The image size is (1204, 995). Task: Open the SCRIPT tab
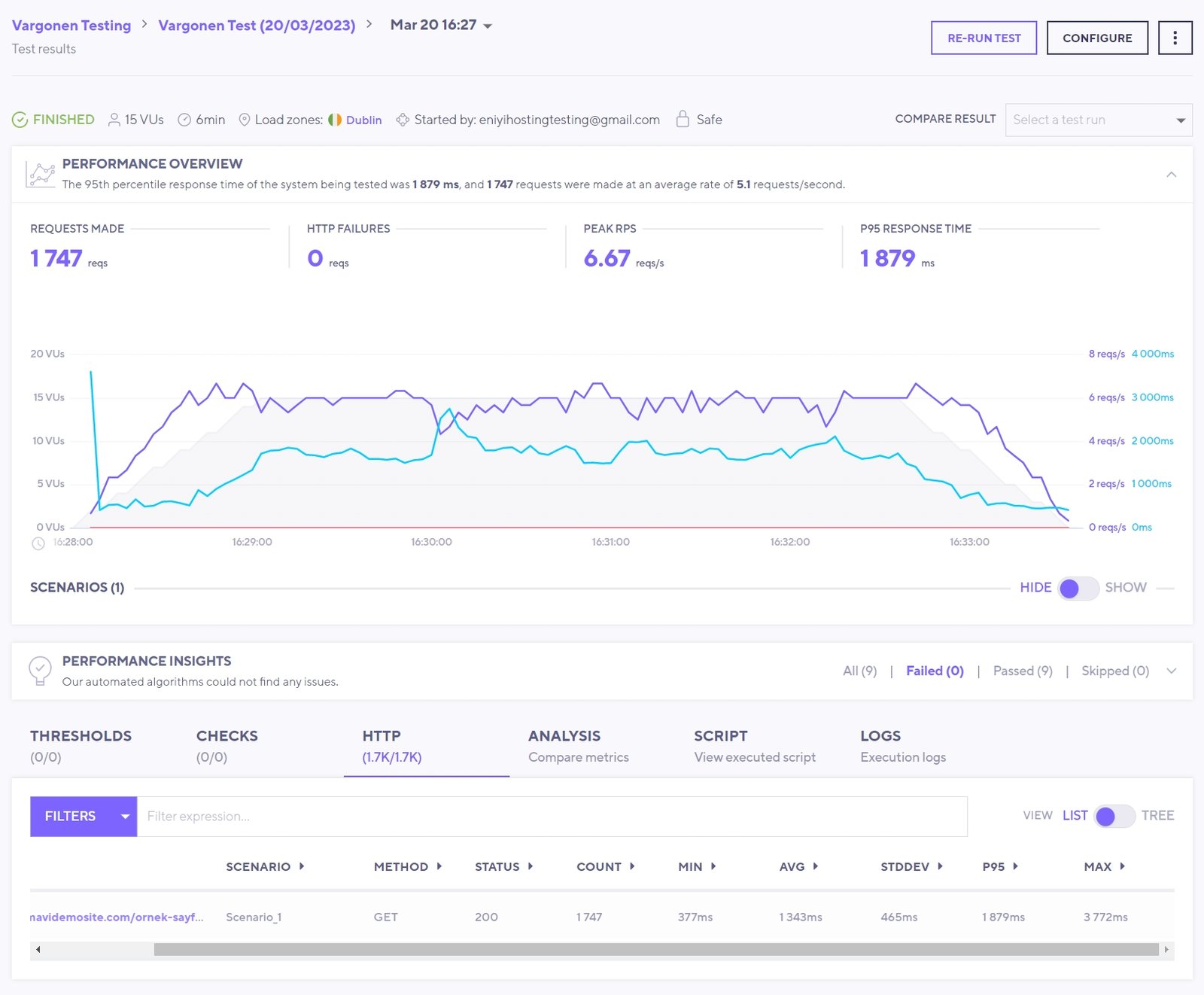(x=754, y=746)
